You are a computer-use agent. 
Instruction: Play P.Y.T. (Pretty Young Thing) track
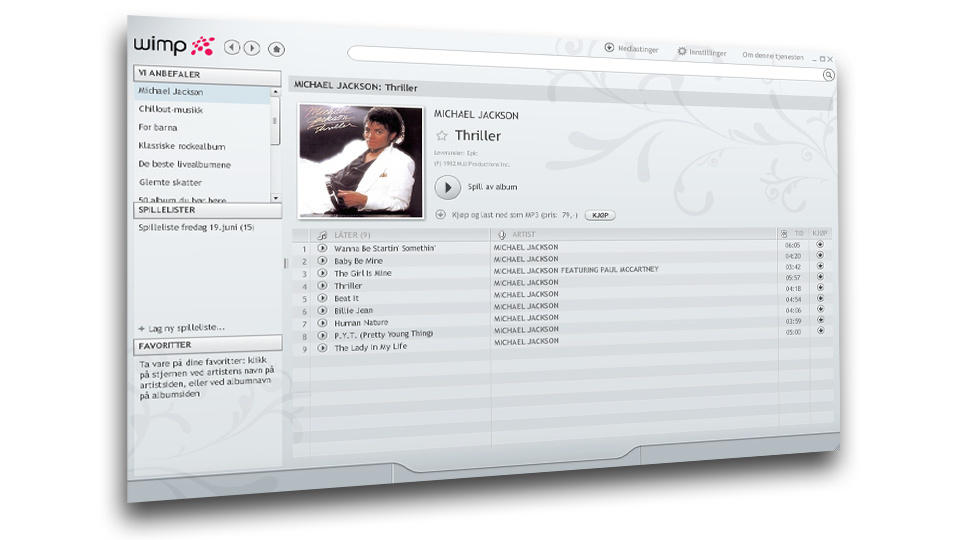tap(322, 336)
